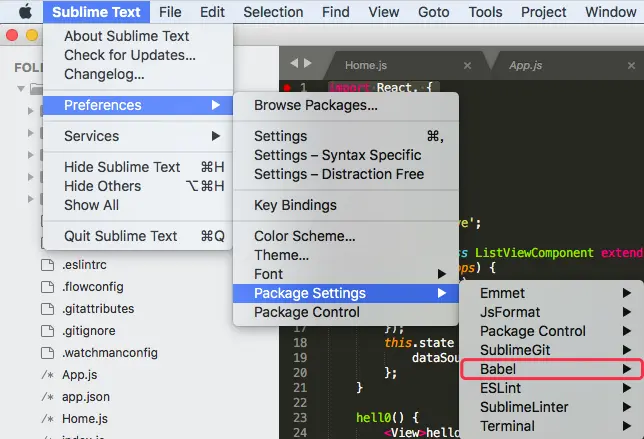Open the File menu
This screenshot has width=644, height=439.
pyautogui.click(x=170, y=12)
